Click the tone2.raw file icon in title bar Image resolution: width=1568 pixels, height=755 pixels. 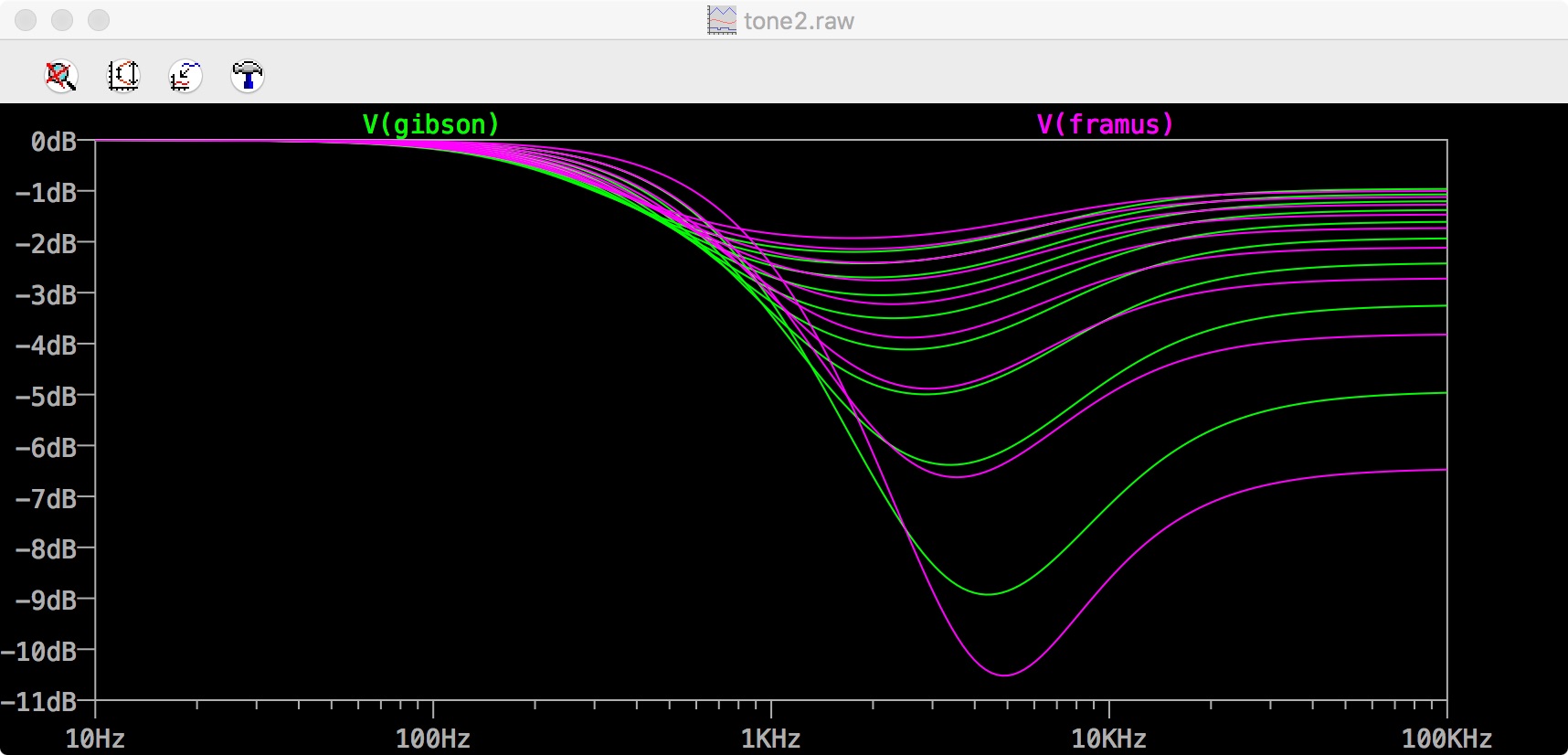point(722,20)
